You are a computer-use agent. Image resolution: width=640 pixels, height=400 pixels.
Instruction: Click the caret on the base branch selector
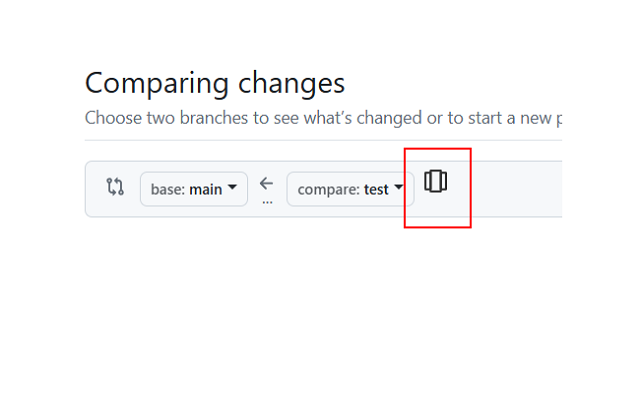(x=232, y=188)
